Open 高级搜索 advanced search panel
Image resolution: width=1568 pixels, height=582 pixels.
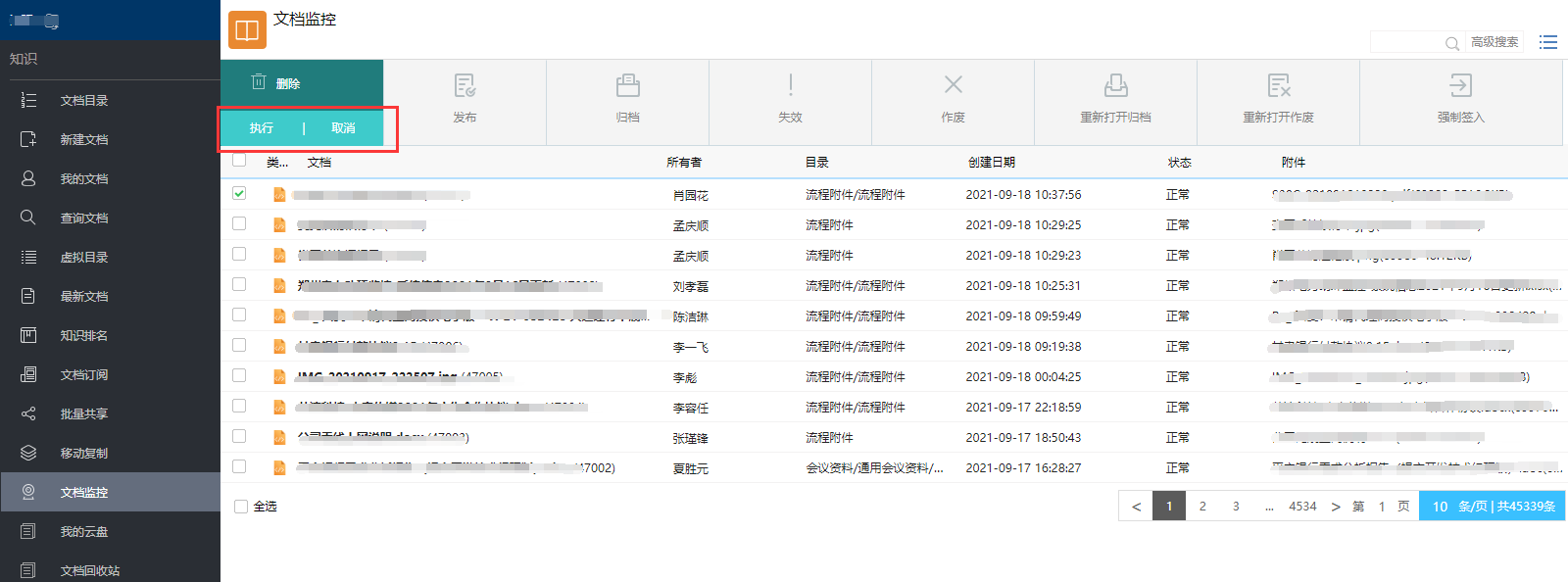pyautogui.click(x=1494, y=42)
